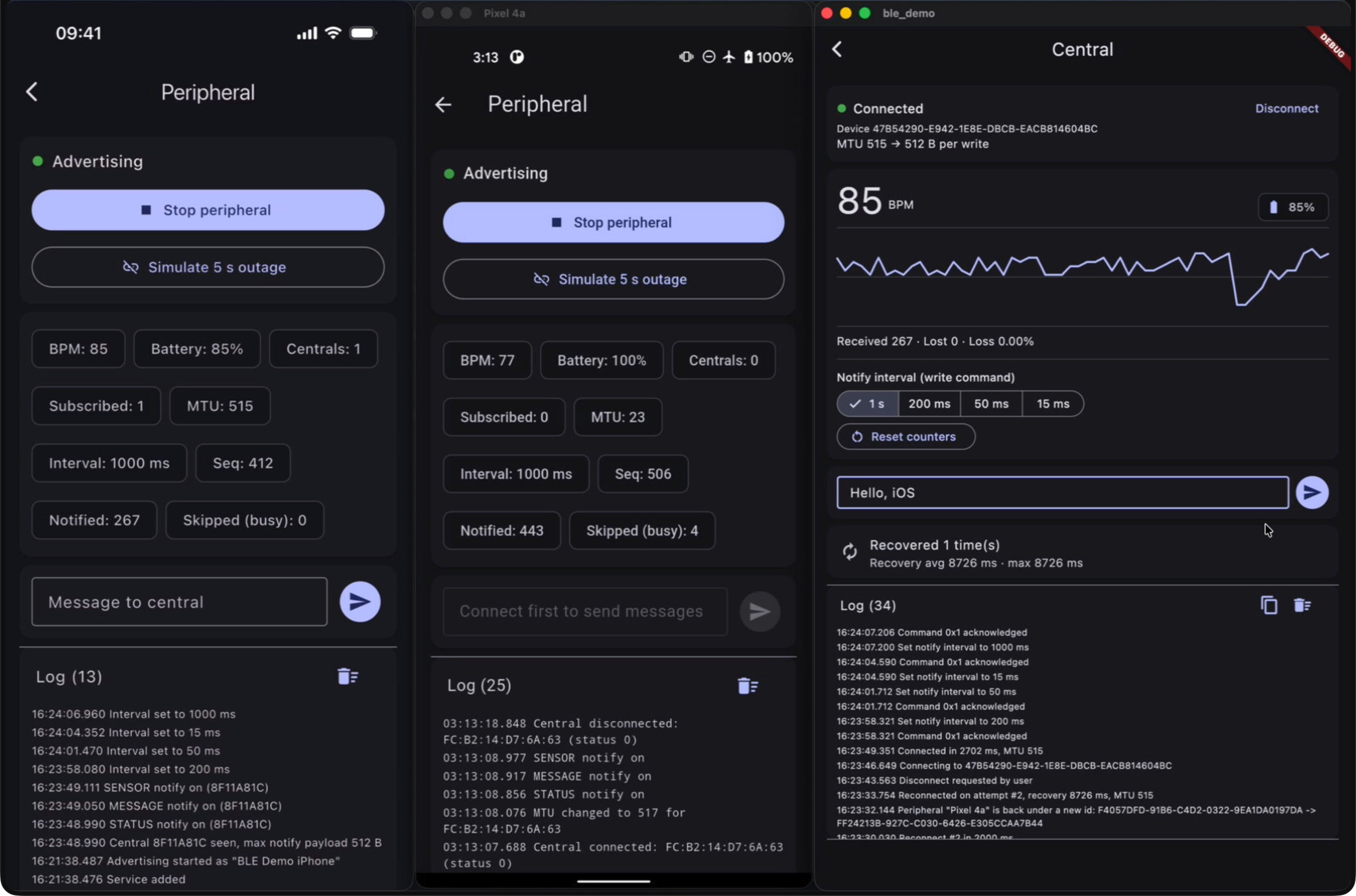Viewport: 1356px width, 896px height.
Task: Tap the 'Seq: 412' chip on iPhone
Action: (243, 464)
